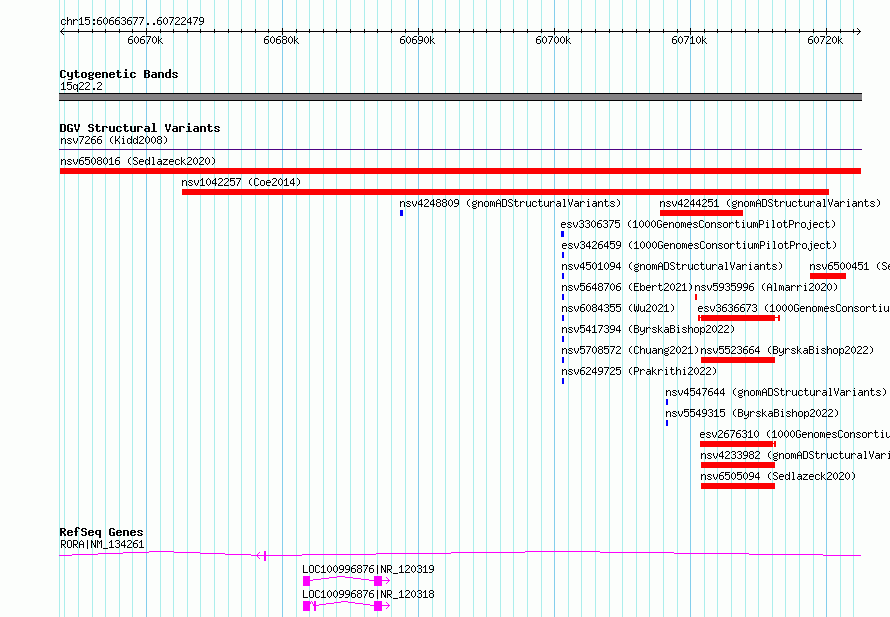This screenshot has width=890, height=617.
Task: Click the red bar under nsv6500451
Action: pyautogui.click(x=828, y=276)
